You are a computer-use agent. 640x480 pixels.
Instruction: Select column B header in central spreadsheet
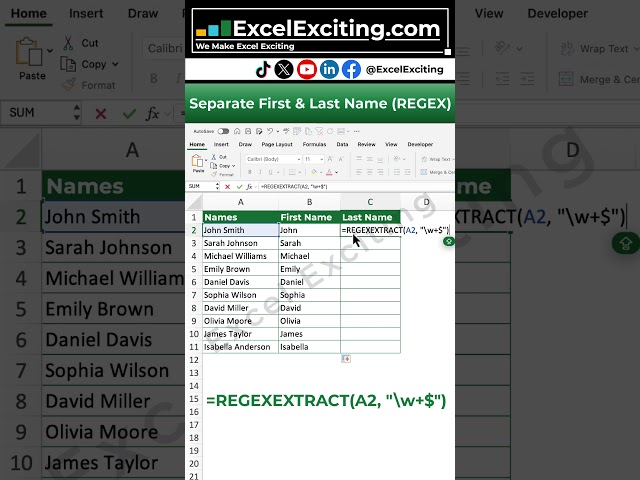[309, 202]
